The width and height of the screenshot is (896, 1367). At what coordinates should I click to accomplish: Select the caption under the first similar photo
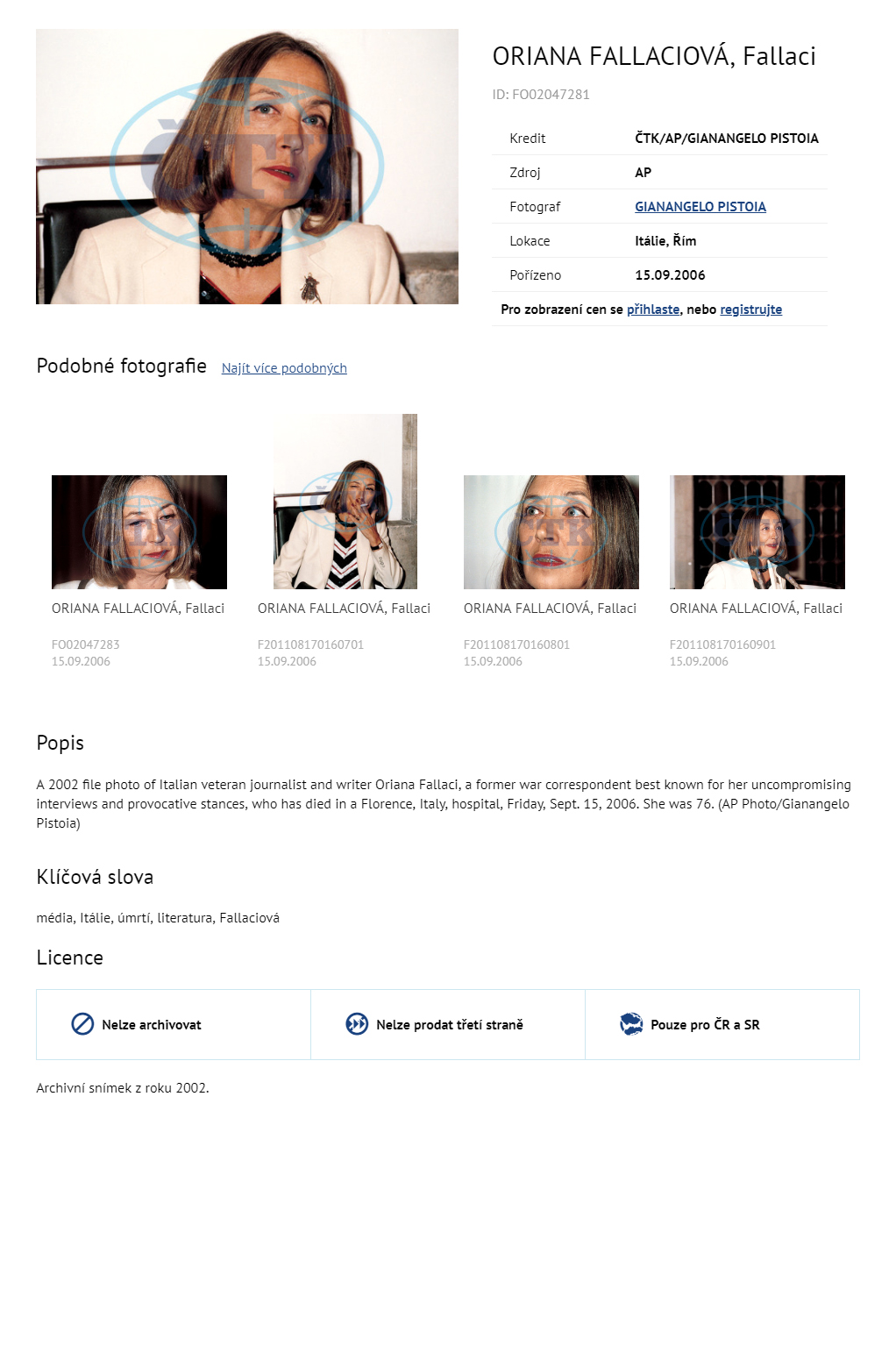click(x=139, y=609)
